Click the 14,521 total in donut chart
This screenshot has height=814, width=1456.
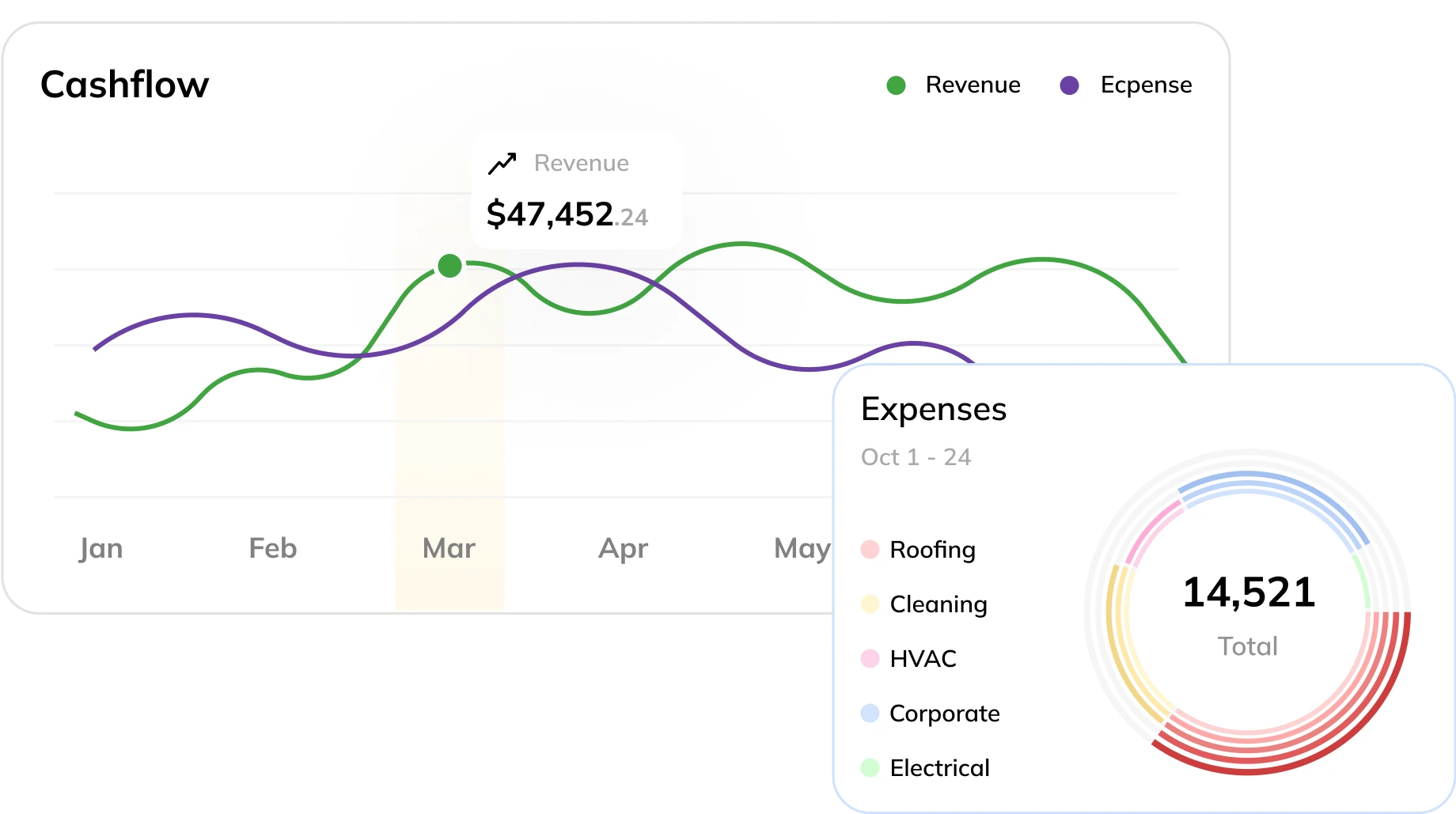(x=1249, y=593)
